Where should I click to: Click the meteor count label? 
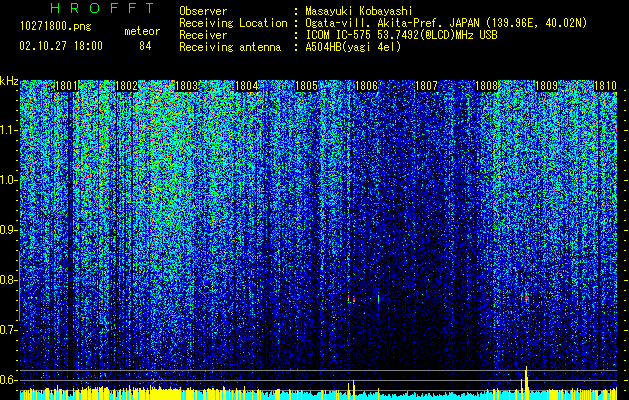pyautogui.click(x=142, y=31)
